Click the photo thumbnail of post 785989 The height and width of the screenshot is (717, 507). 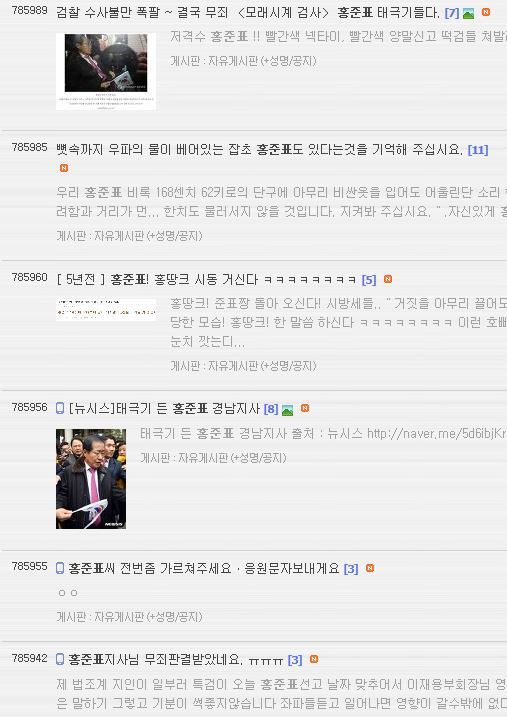pyautogui.click(x=106, y=71)
